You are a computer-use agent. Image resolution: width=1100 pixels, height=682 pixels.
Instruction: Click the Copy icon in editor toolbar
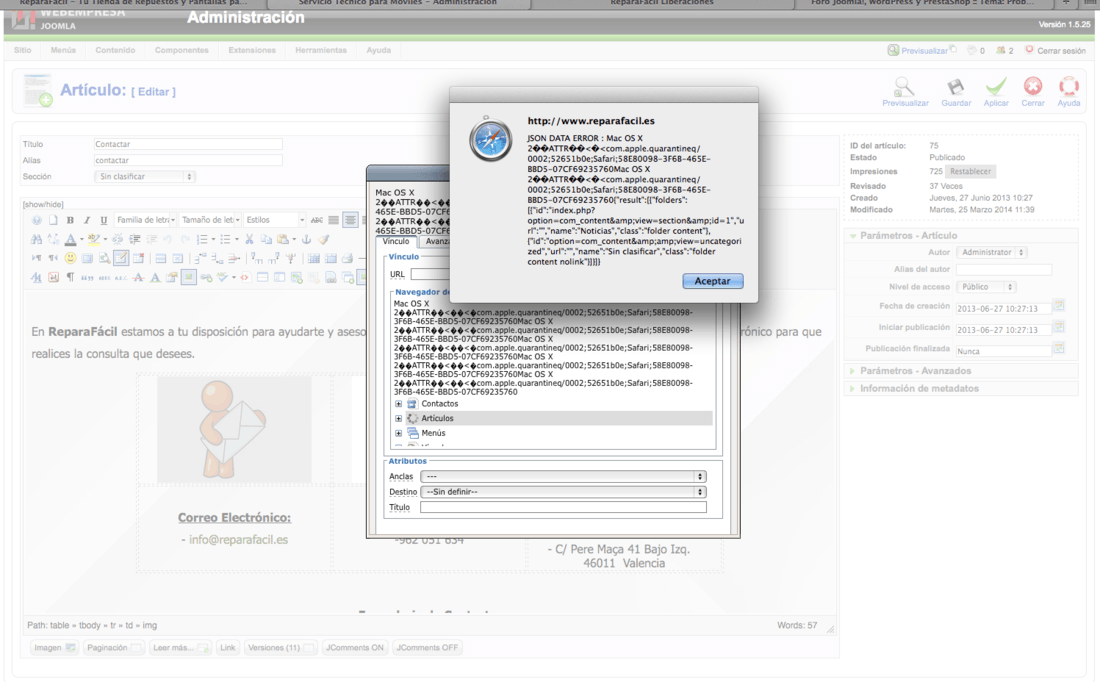point(266,239)
